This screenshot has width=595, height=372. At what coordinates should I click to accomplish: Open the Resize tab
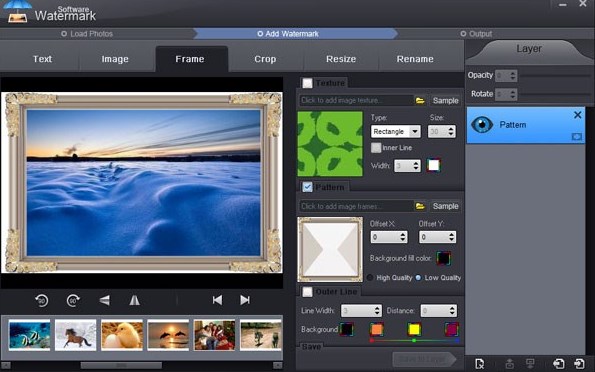[x=341, y=59]
